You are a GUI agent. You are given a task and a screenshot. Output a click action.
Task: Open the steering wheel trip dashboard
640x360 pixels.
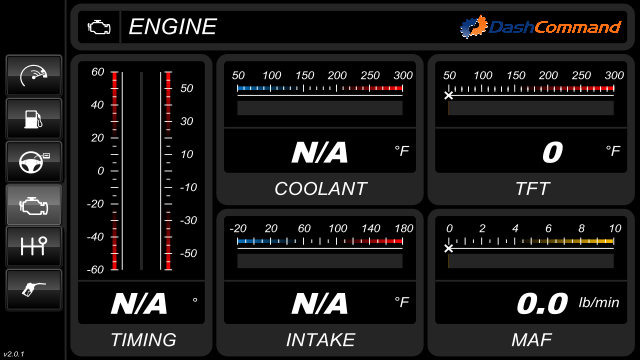(33, 162)
